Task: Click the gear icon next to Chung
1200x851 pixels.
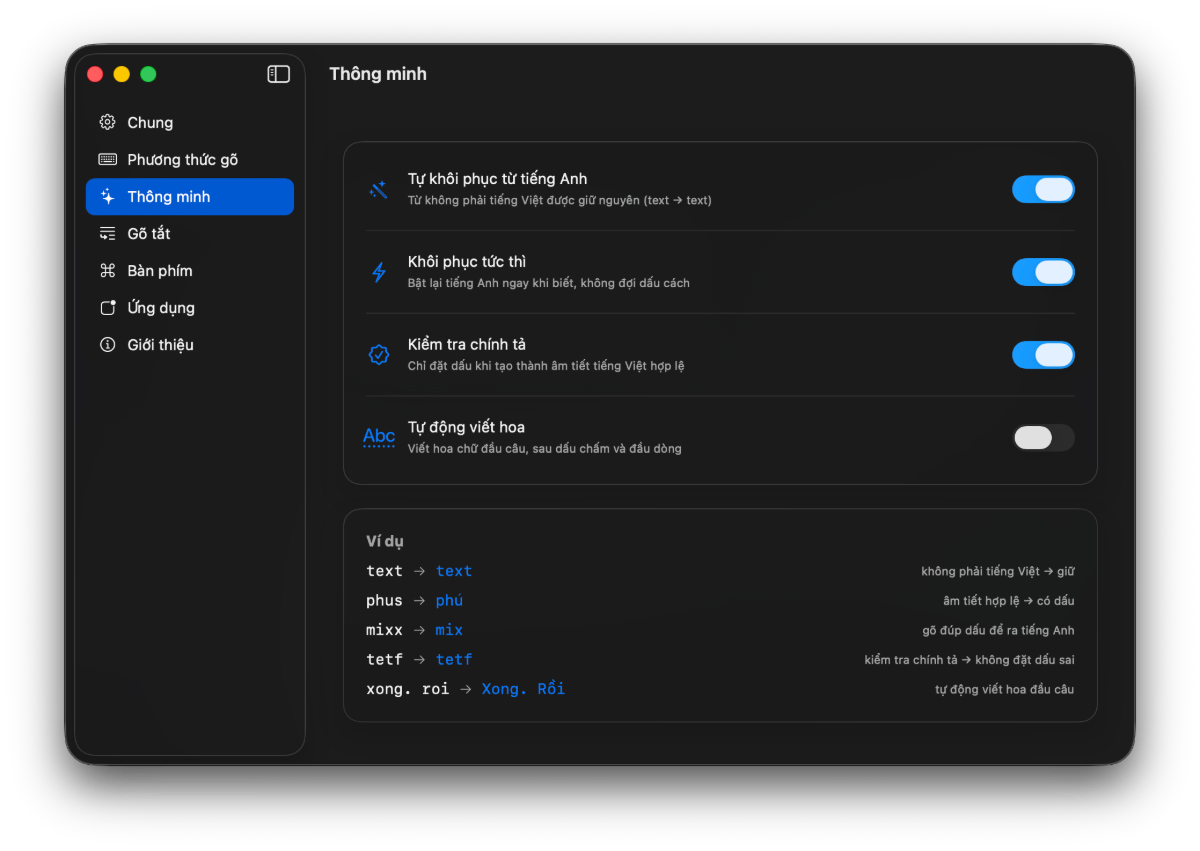Action: (107, 122)
